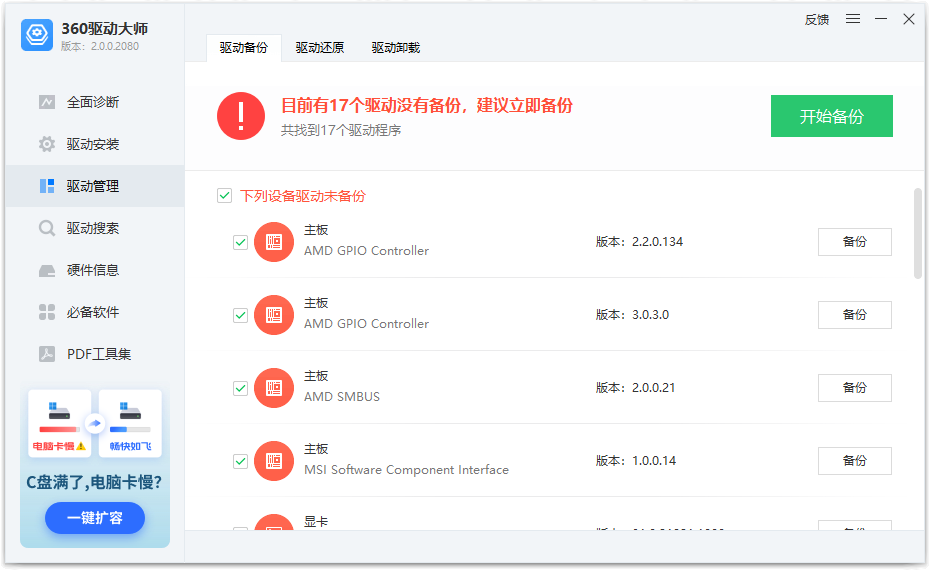Click the 畅快如飞 thumbnail
Screen dimensions: 930x570
coord(130,423)
